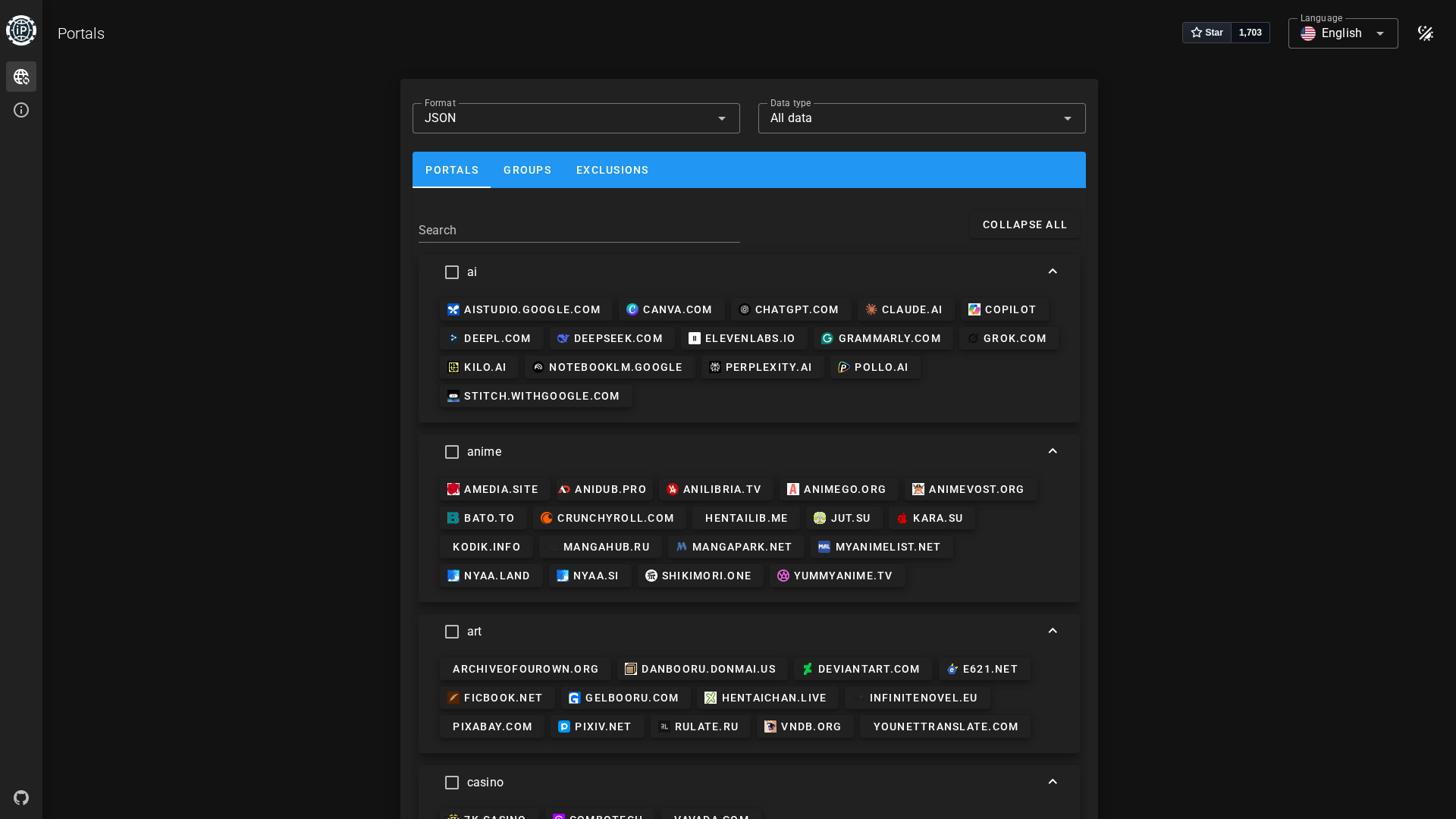Screen dimensions: 1456x819
Task: Click the ANILIBRIA.TV icon chip
Action: [716, 489]
